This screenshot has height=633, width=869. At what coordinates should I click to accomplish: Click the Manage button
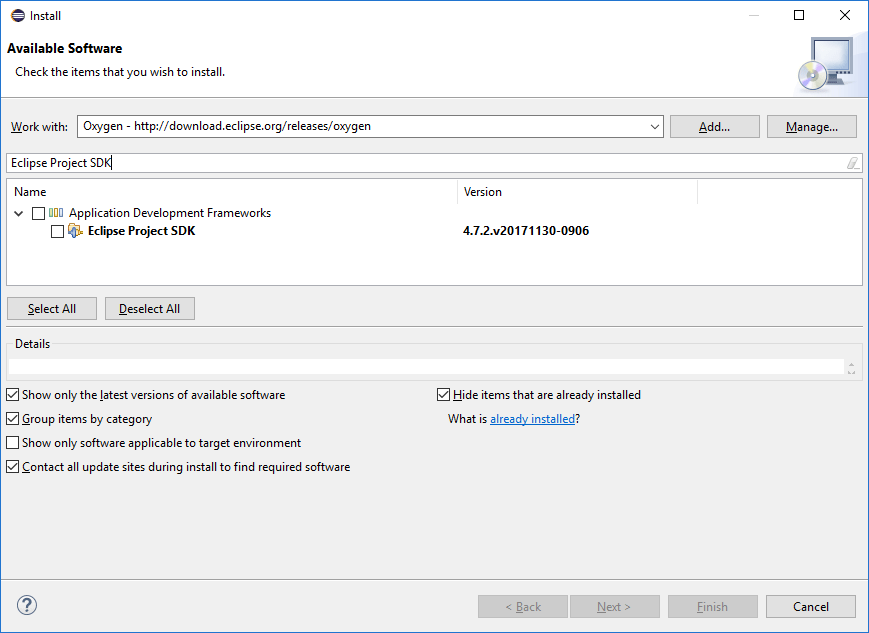(811, 126)
